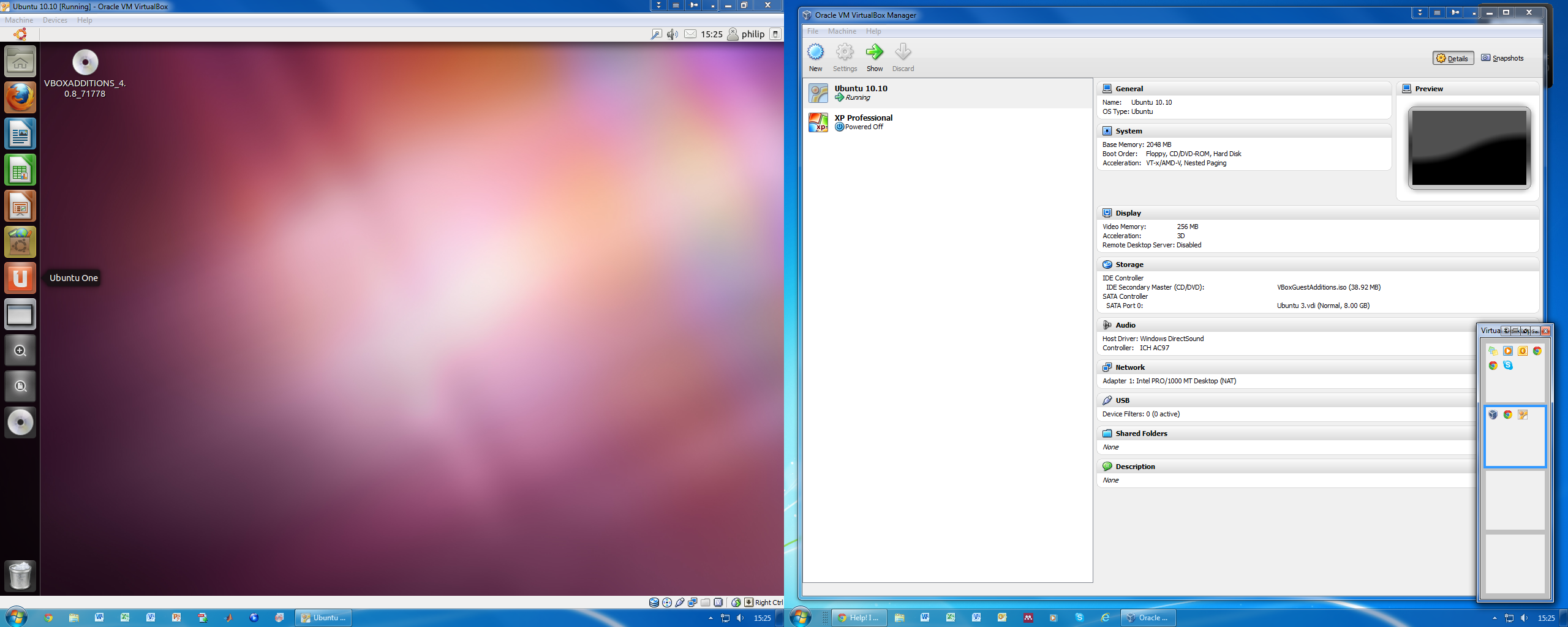1568x627 pixels.
Task: Click the mouse integration status icon in VM
Action: click(x=736, y=603)
